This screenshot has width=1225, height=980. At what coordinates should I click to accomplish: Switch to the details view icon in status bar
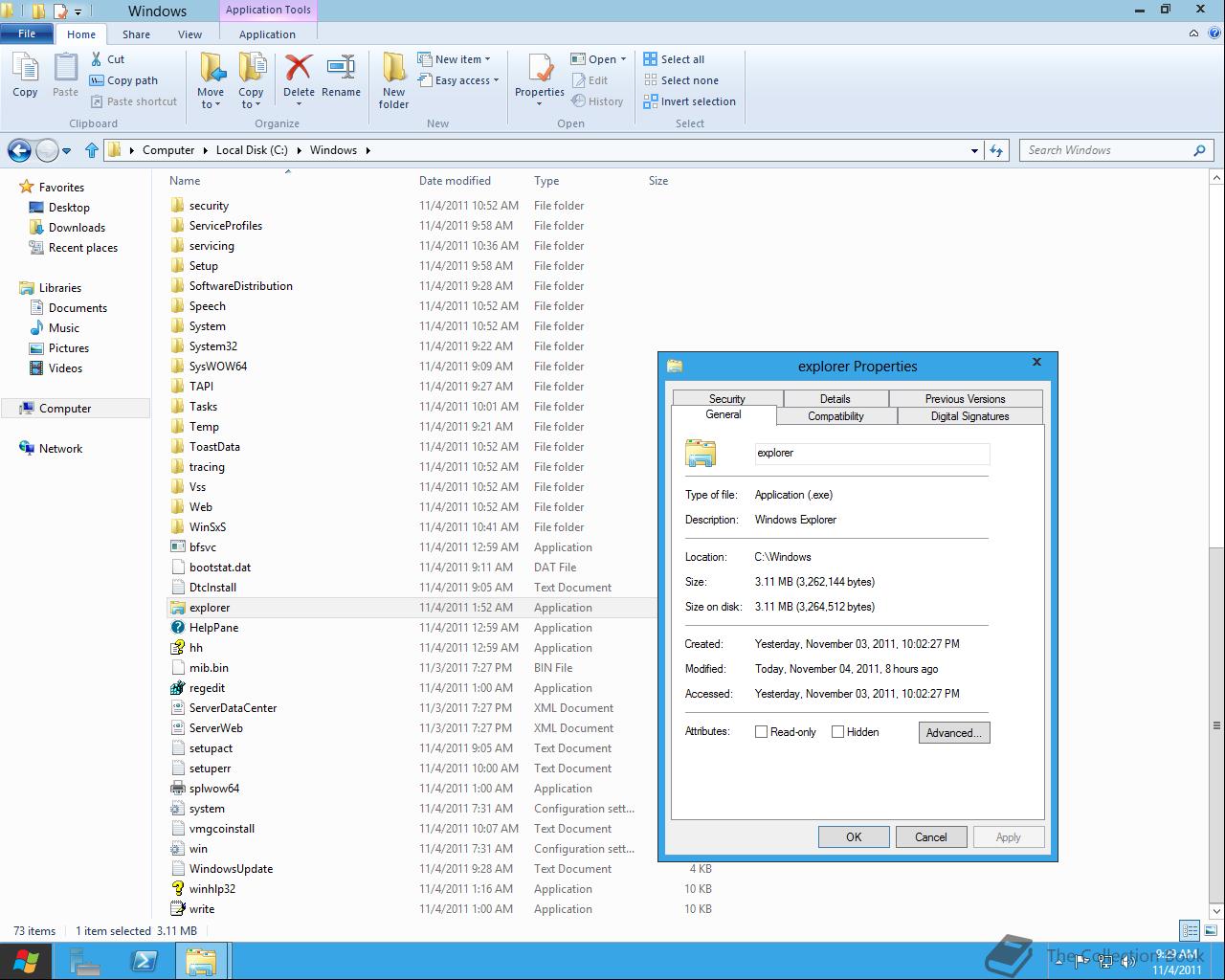pos(1190,931)
